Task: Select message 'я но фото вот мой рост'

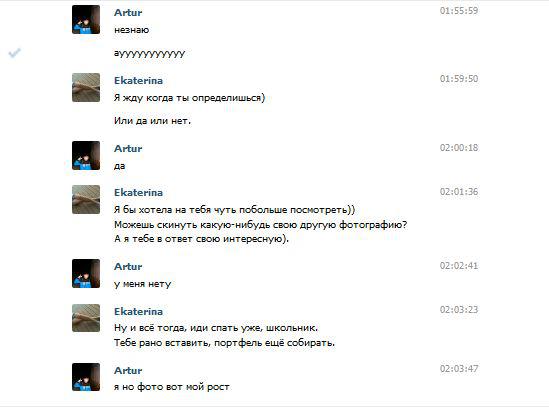Action: (x=172, y=387)
